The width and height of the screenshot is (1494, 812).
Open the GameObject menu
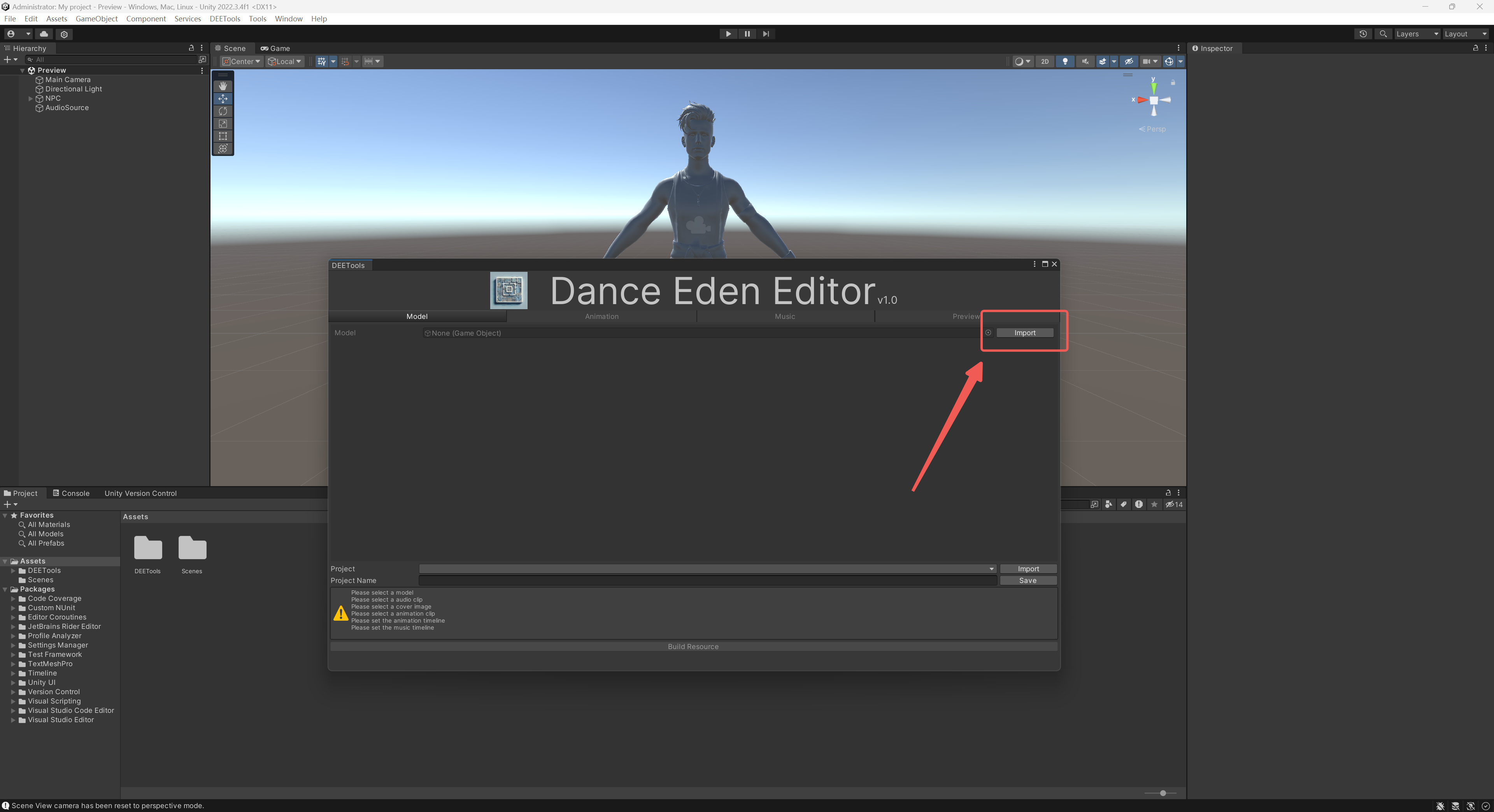96,19
